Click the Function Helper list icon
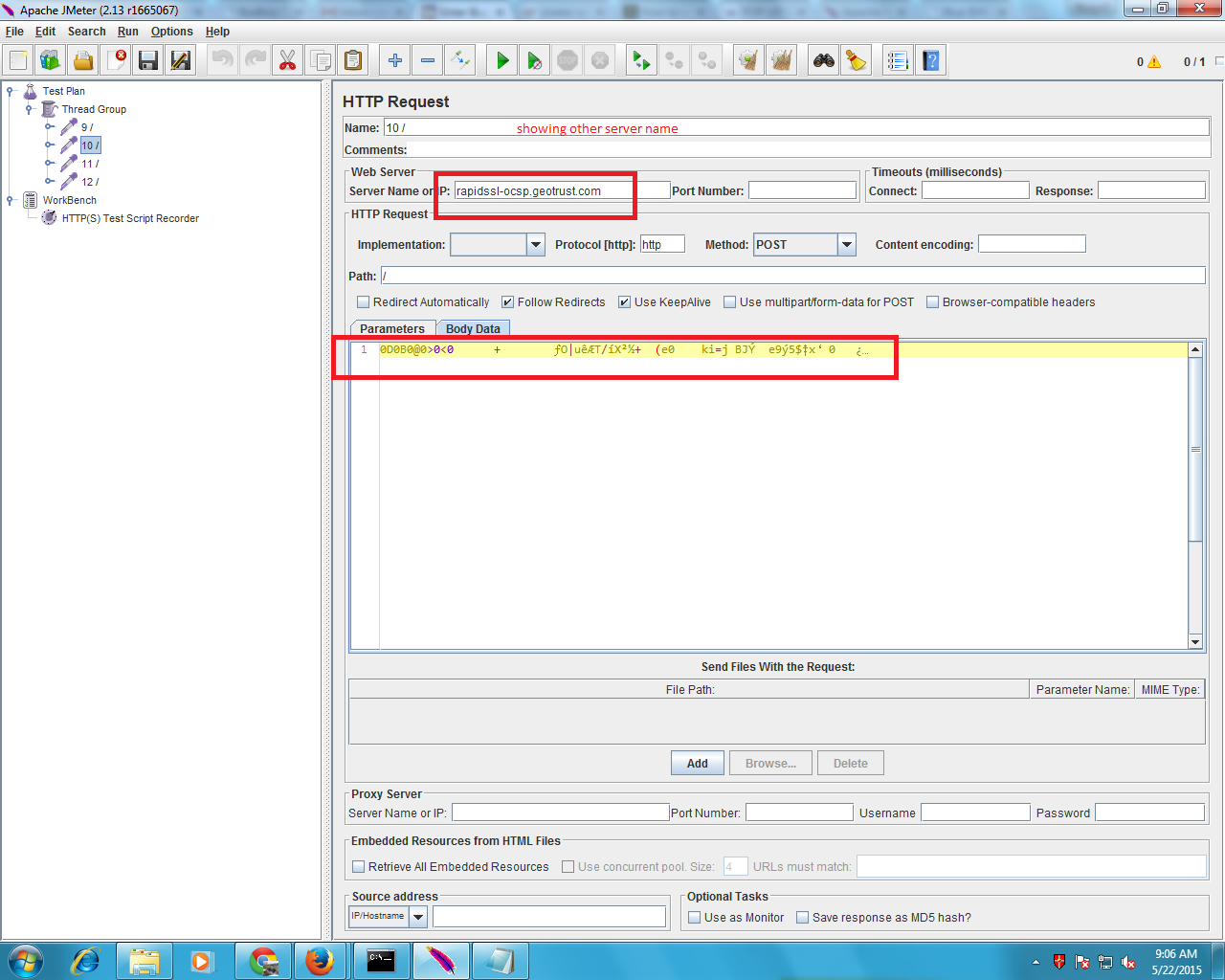This screenshot has height=980, width=1225. click(898, 60)
